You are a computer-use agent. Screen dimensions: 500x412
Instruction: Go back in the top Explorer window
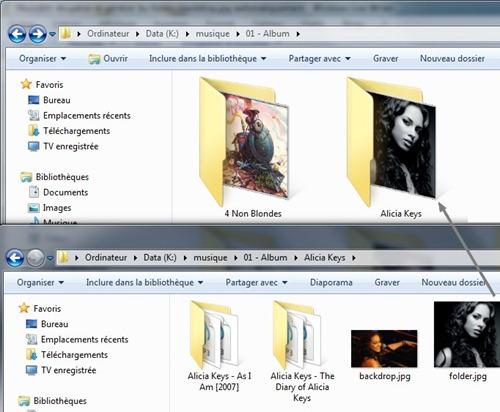(x=17, y=34)
